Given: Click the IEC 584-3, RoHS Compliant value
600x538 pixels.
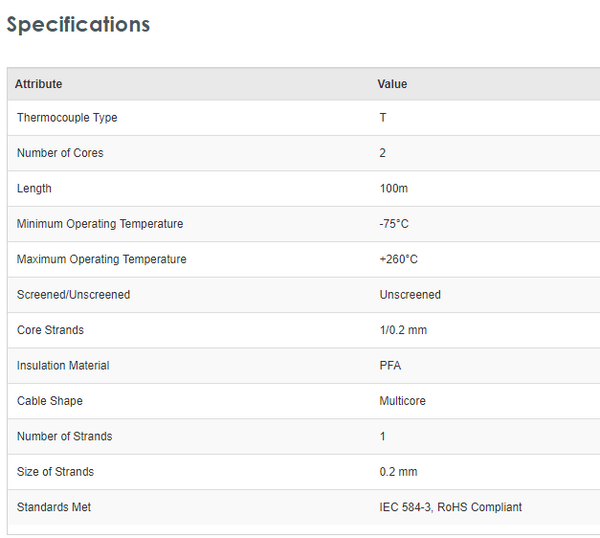Looking at the screenshot, I should [450, 507].
